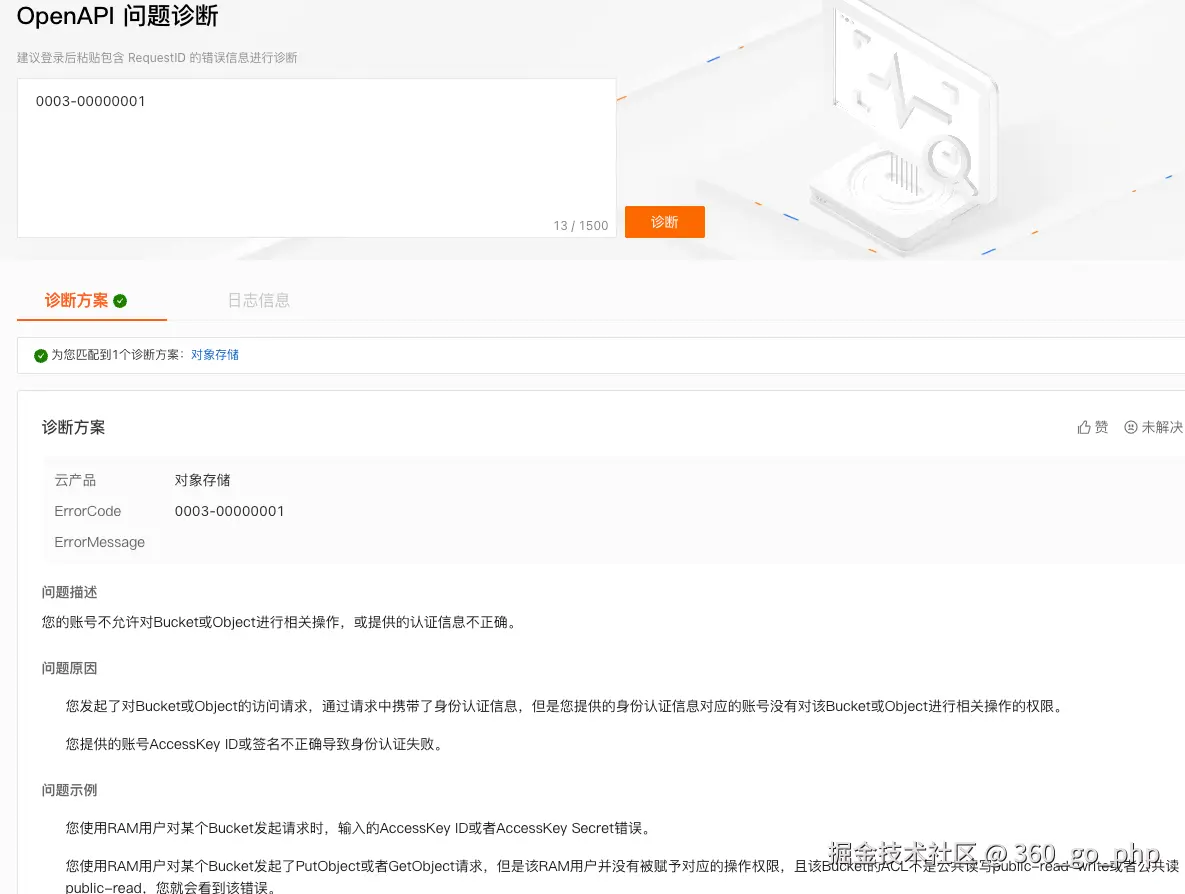Click the sentence starting 您的账号不允许对Bucket
This screenshot has height=894, width=1185.
(x=280, y=622)
